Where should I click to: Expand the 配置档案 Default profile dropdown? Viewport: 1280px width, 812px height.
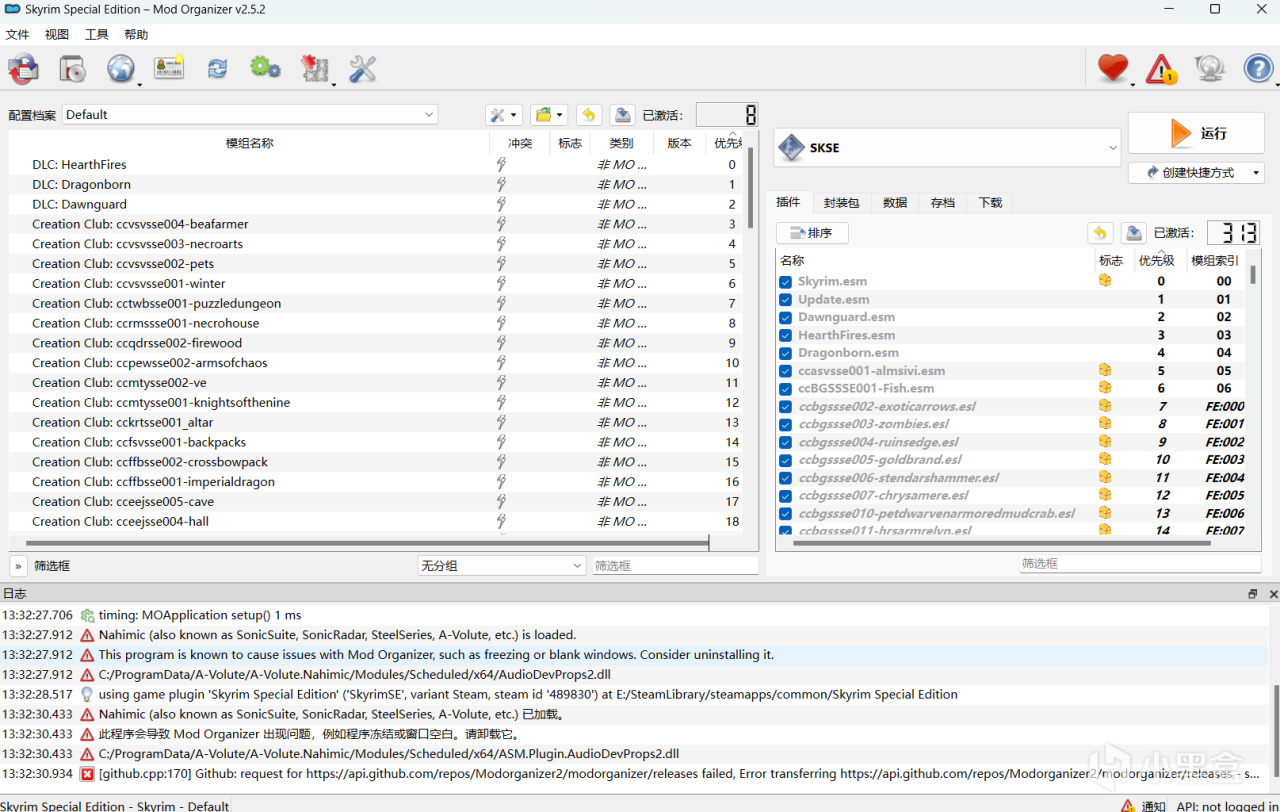pos(250,115)
